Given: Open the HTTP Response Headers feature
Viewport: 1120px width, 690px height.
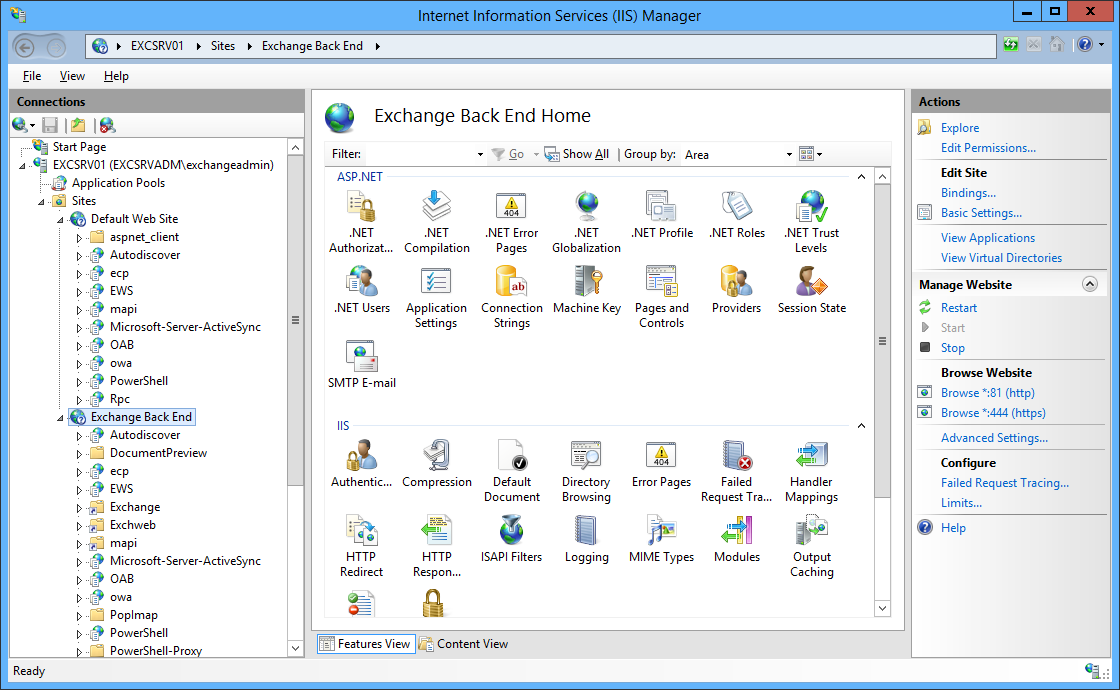Looking at the screenshot, I should tap(436, 546).
